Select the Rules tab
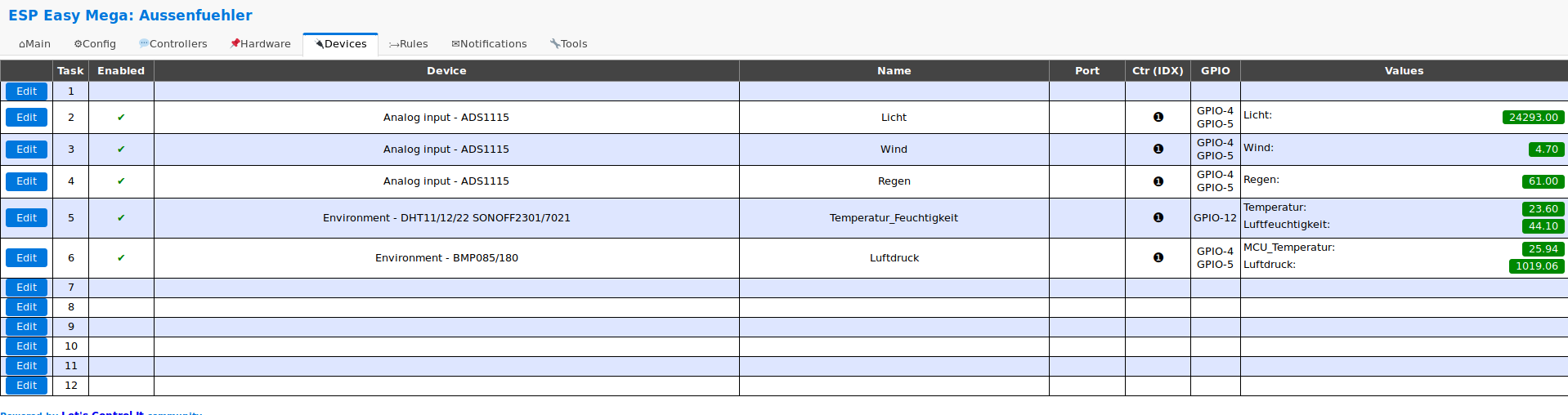This screenshot has height=415, width=1568. tap(409, 44)
